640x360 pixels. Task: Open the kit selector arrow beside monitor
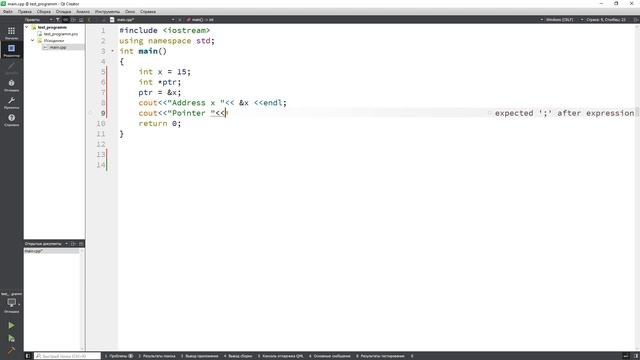click(x=19, y=304)
